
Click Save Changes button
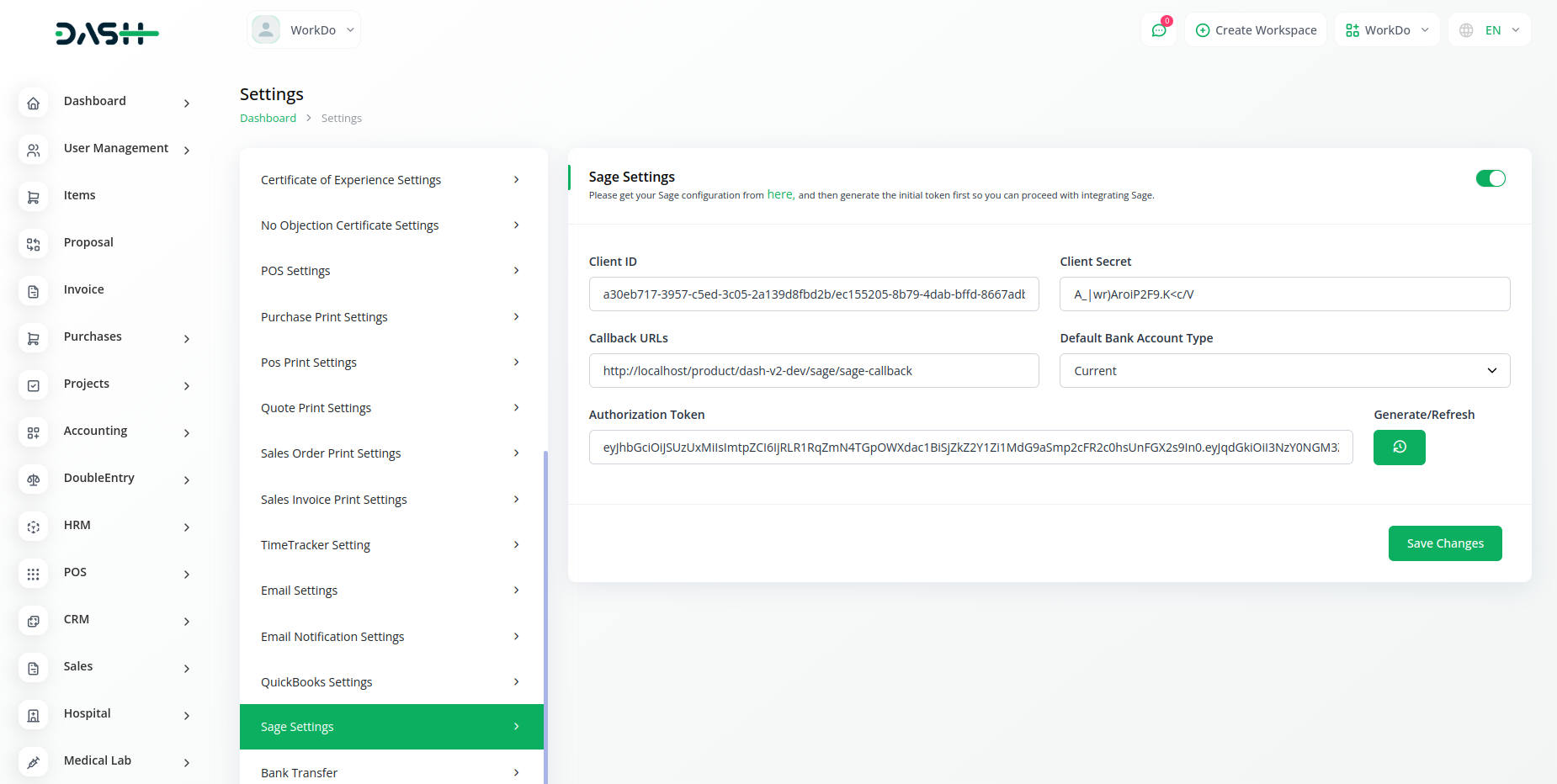pyautogui.click(x=1444, y=543)
